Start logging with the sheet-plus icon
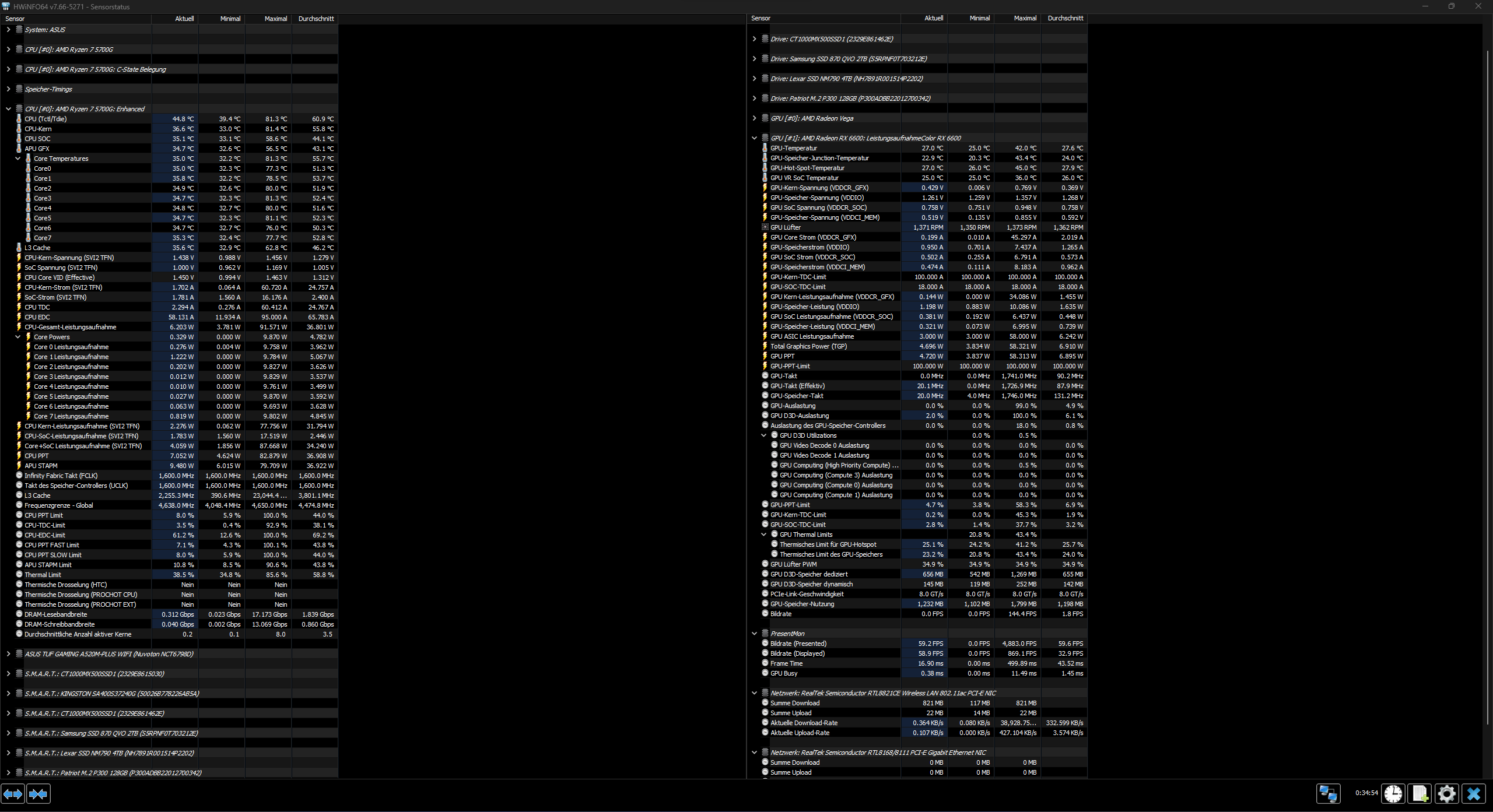 point(1420,794)
